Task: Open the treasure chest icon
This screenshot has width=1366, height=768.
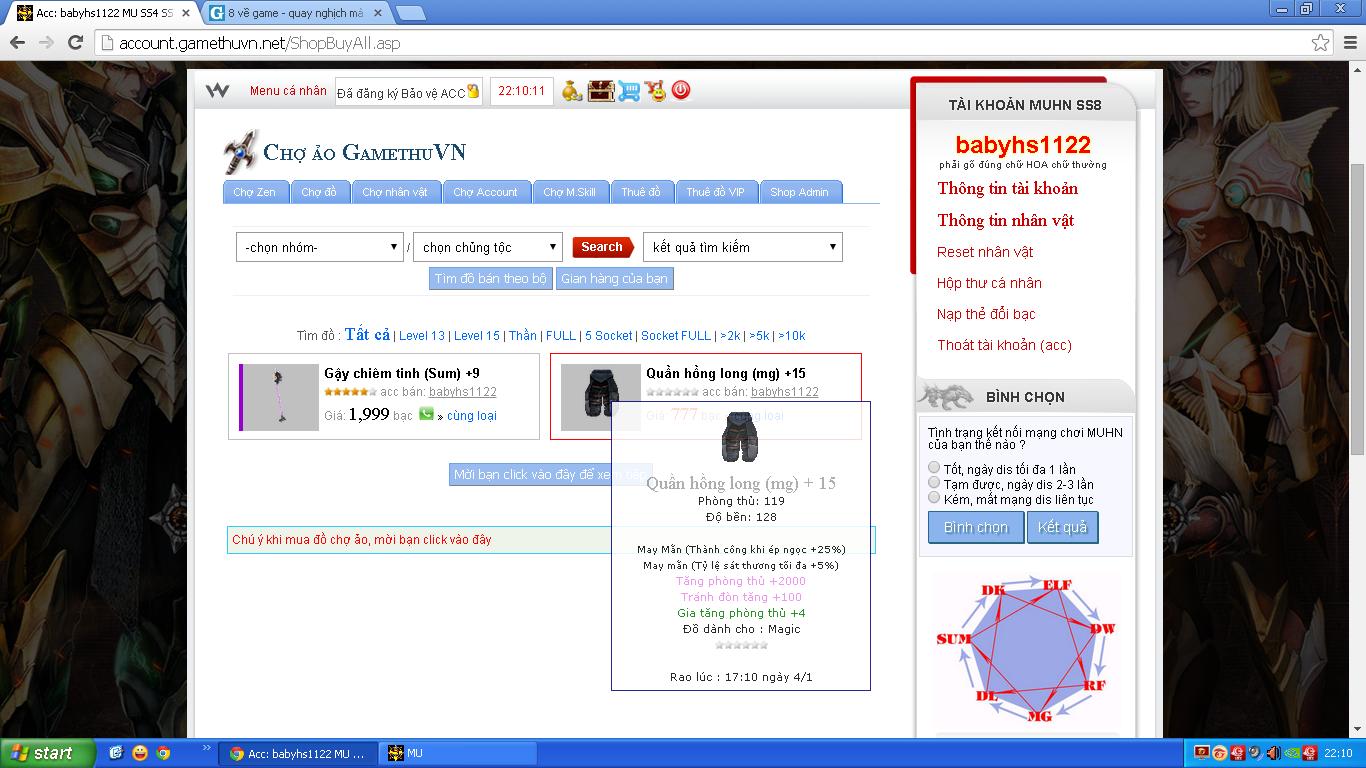Action: tap(600, 90)
